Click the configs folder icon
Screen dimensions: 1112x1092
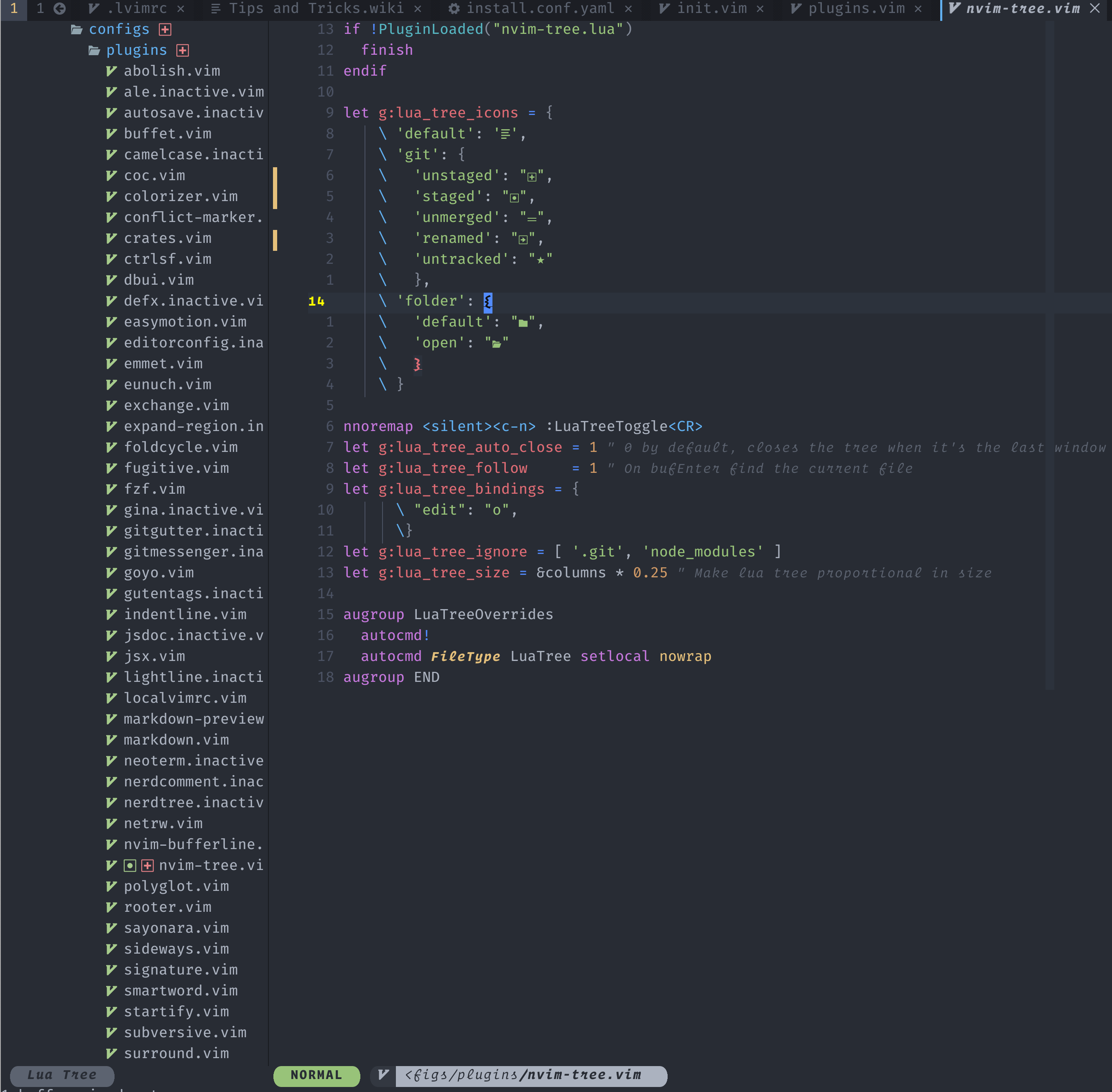click(x=76, y=29)
